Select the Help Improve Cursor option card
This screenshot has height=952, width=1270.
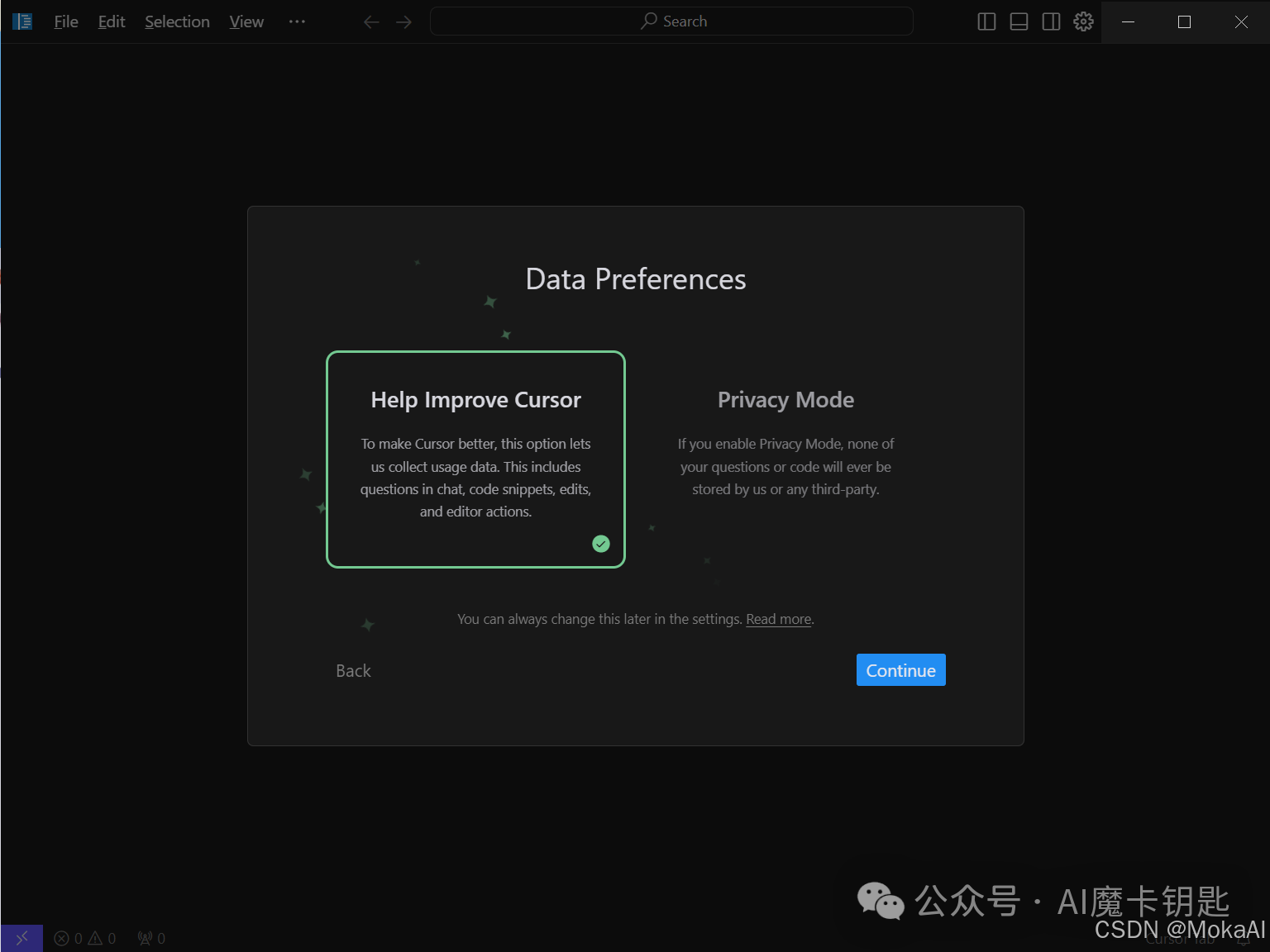click(x=475, y=459)
